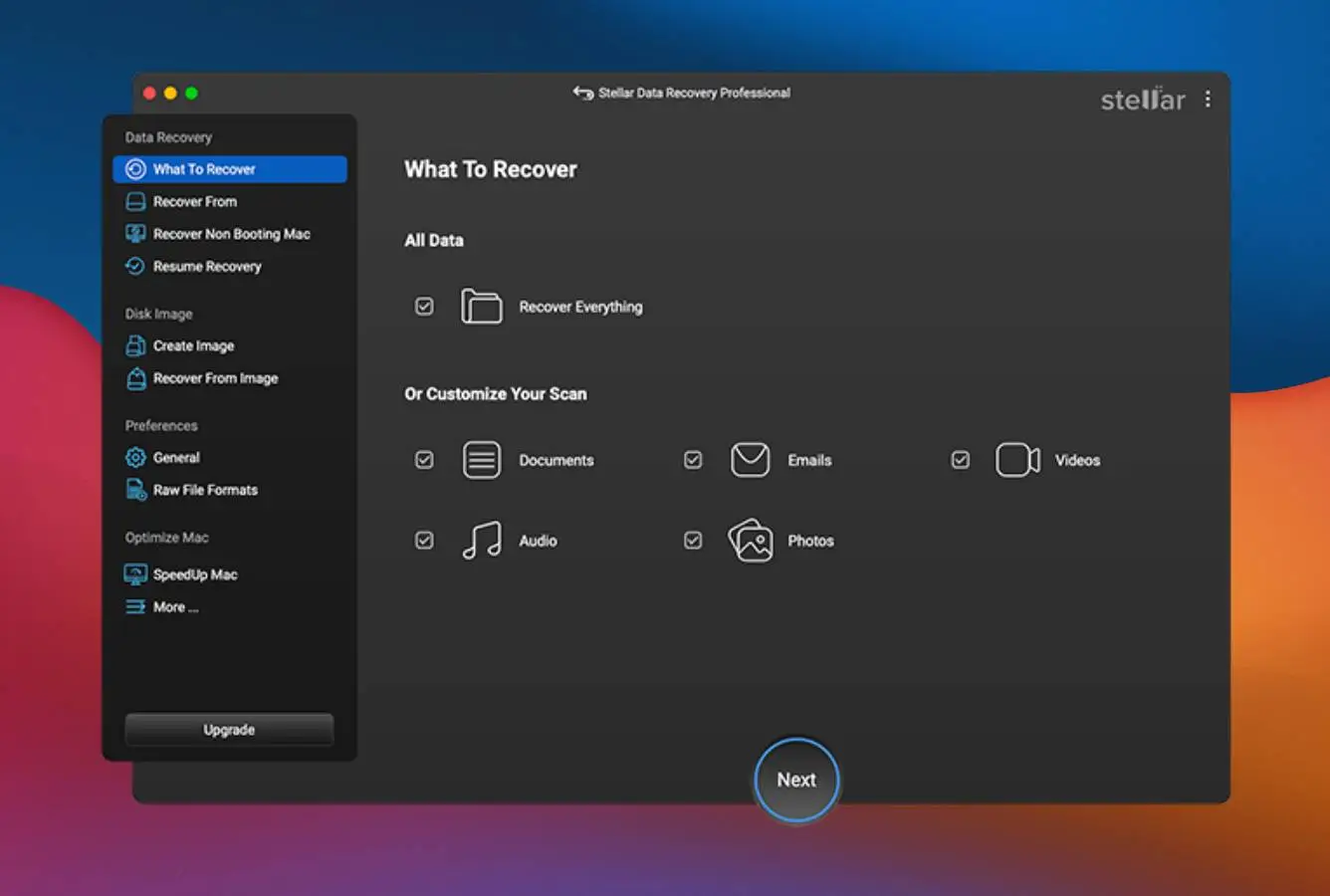Click the Raw File Formats icon

pyautogui.click(x=135, y=490)
